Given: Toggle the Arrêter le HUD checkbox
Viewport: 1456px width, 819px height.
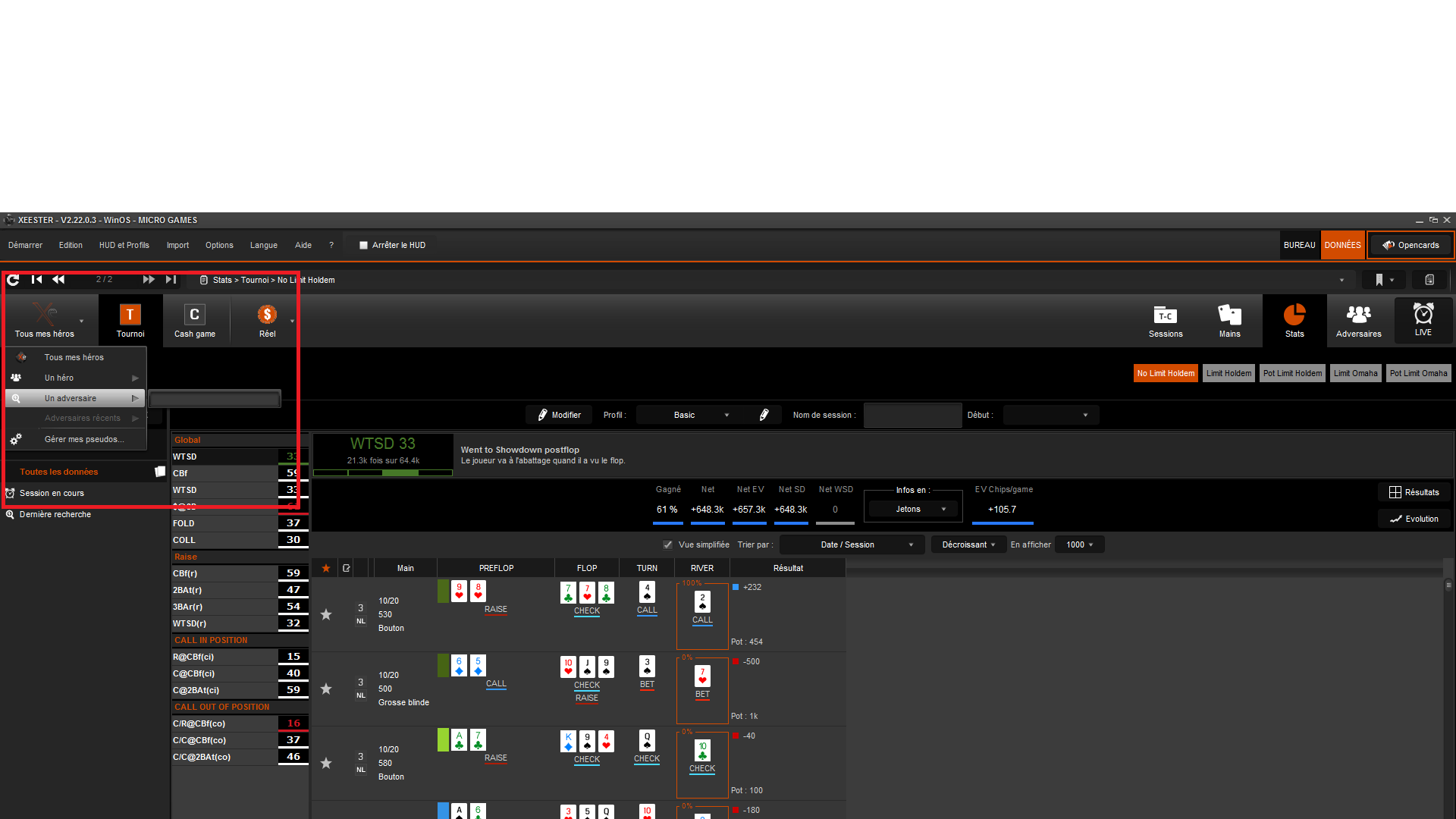Looking at the screenshot, I should tap(363, 245).
